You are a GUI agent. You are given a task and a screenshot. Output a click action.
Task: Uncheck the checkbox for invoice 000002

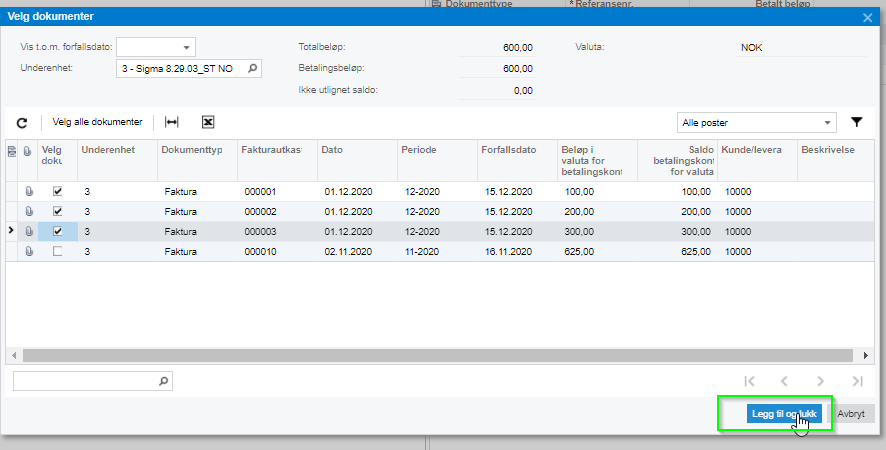(x=57, y=211)
